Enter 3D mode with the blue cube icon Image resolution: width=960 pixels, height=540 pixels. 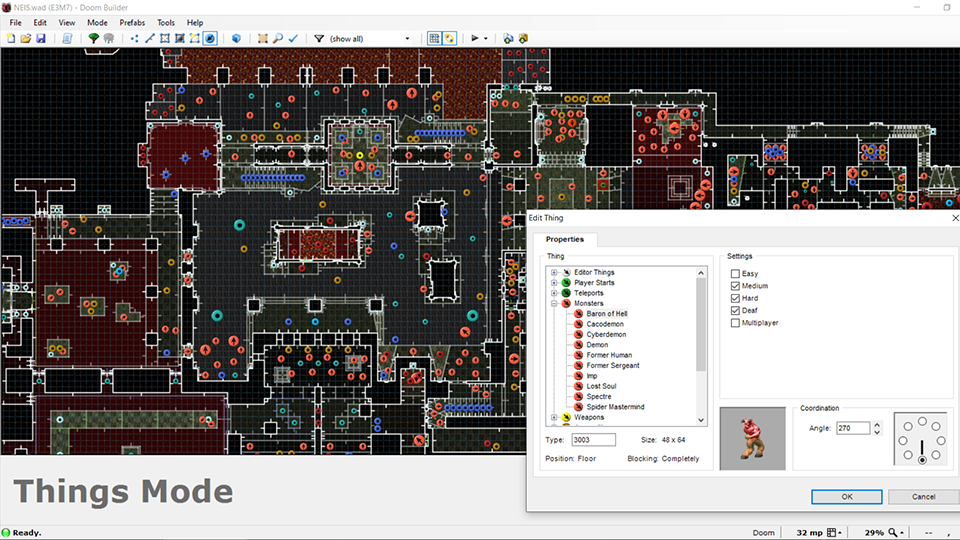236,39
